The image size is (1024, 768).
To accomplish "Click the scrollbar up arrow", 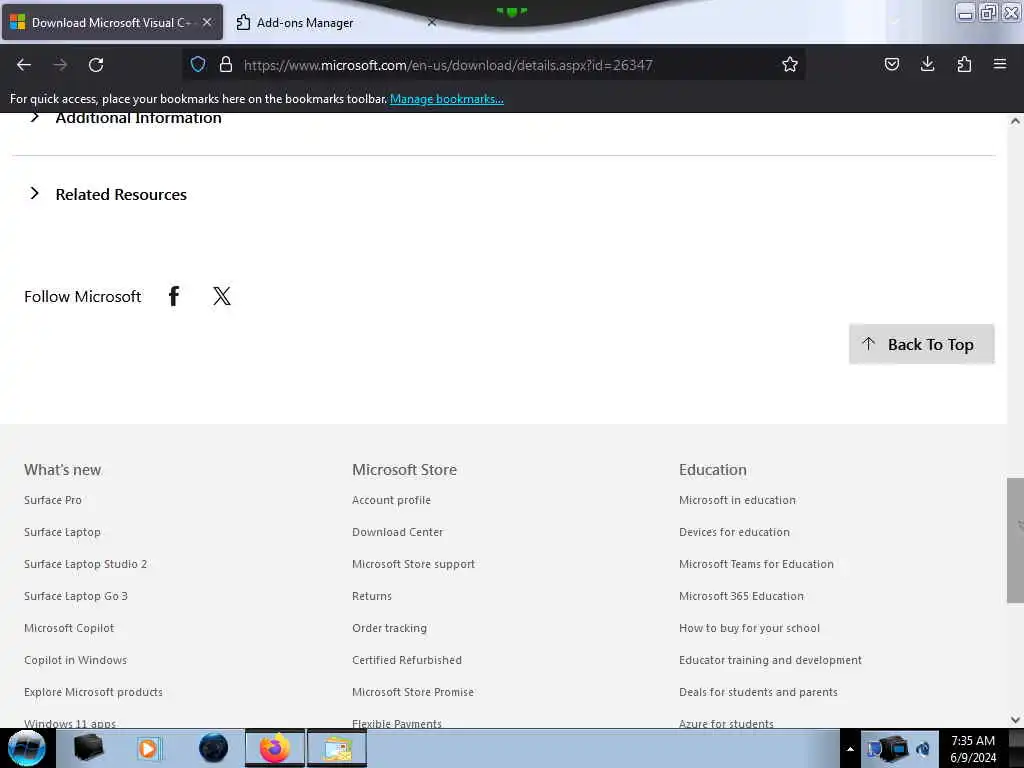I will (x=1015, y=121).
